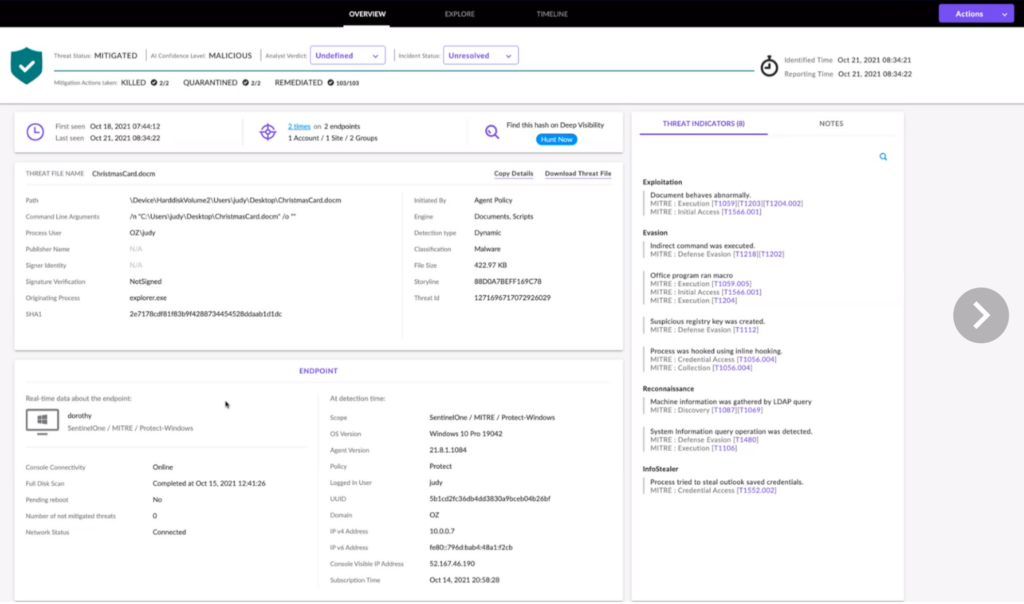Expand the Actions menu

[975, 13]
